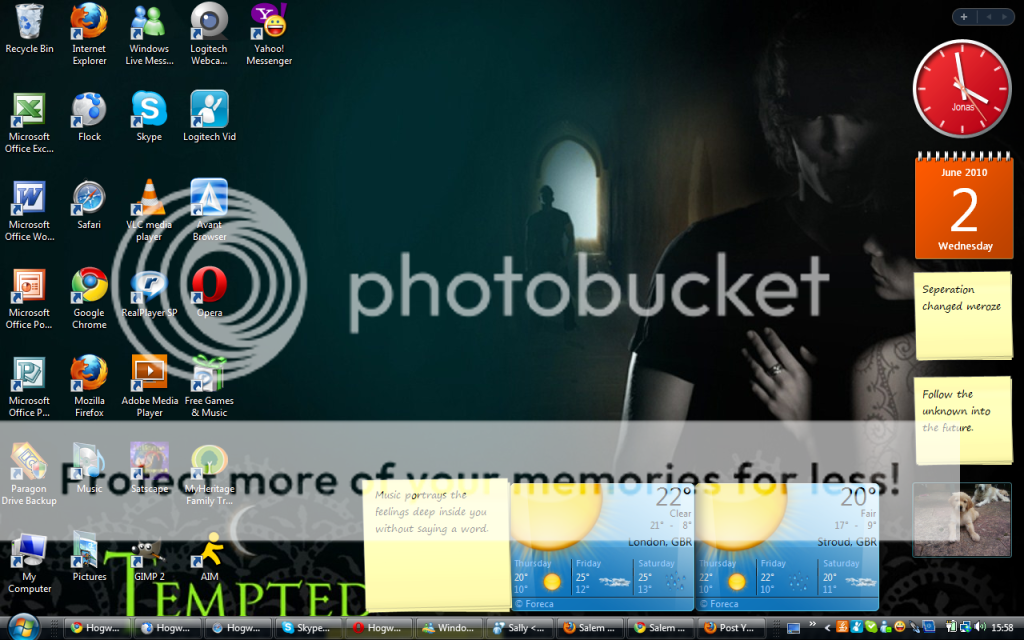Click the network connection tray icon
1024x640 pixels.
(965, 628)
